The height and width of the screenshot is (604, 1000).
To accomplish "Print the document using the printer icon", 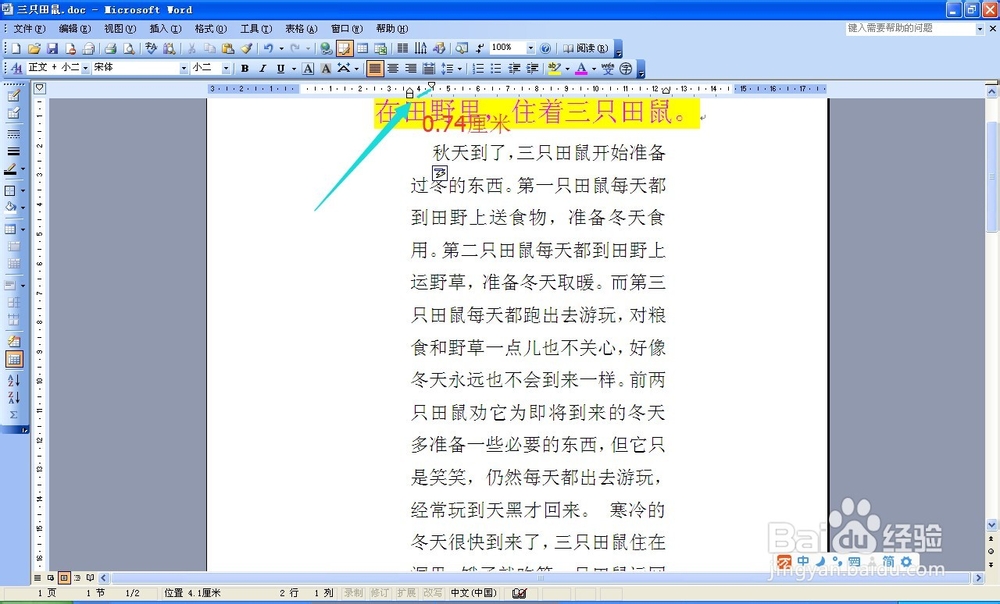I will [x=110, y=48].
